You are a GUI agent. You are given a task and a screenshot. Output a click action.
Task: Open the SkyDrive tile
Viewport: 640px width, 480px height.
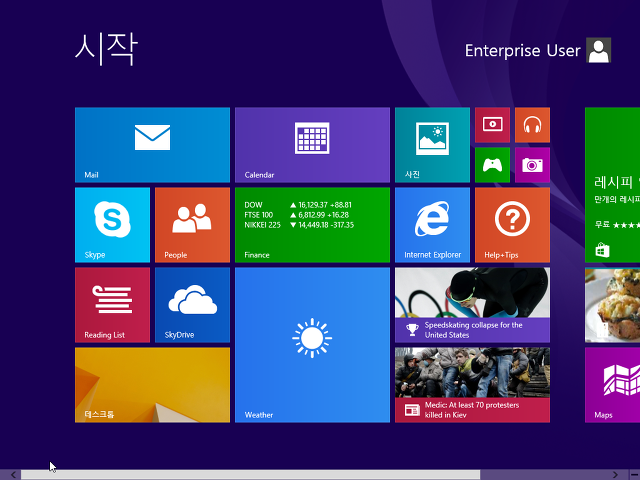[192, 305]
